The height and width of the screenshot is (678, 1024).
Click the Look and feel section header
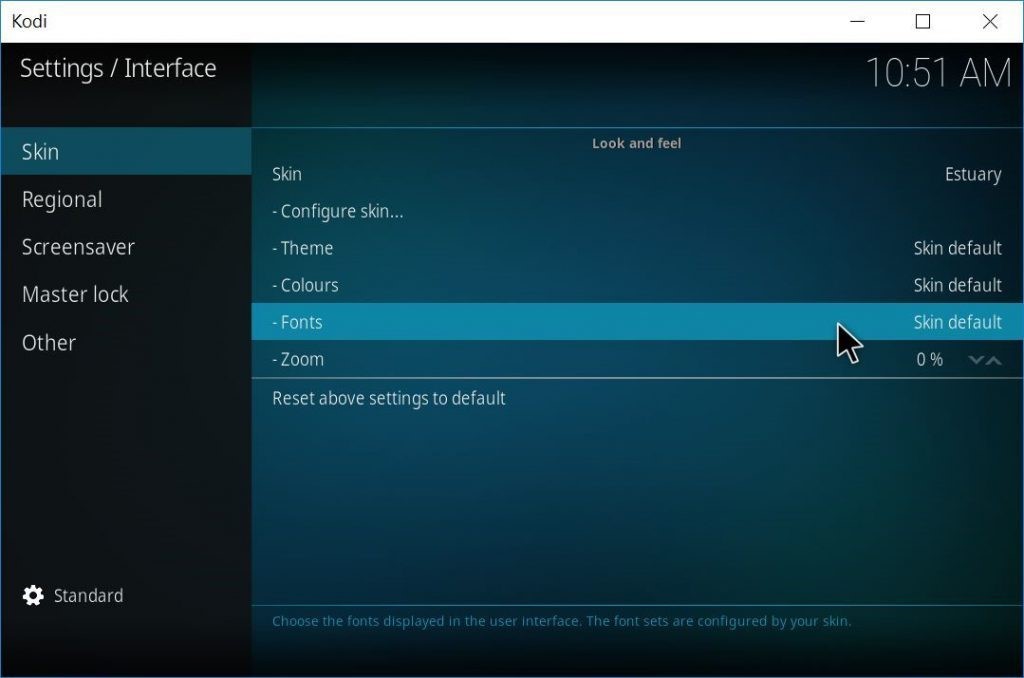pos(637,143)
